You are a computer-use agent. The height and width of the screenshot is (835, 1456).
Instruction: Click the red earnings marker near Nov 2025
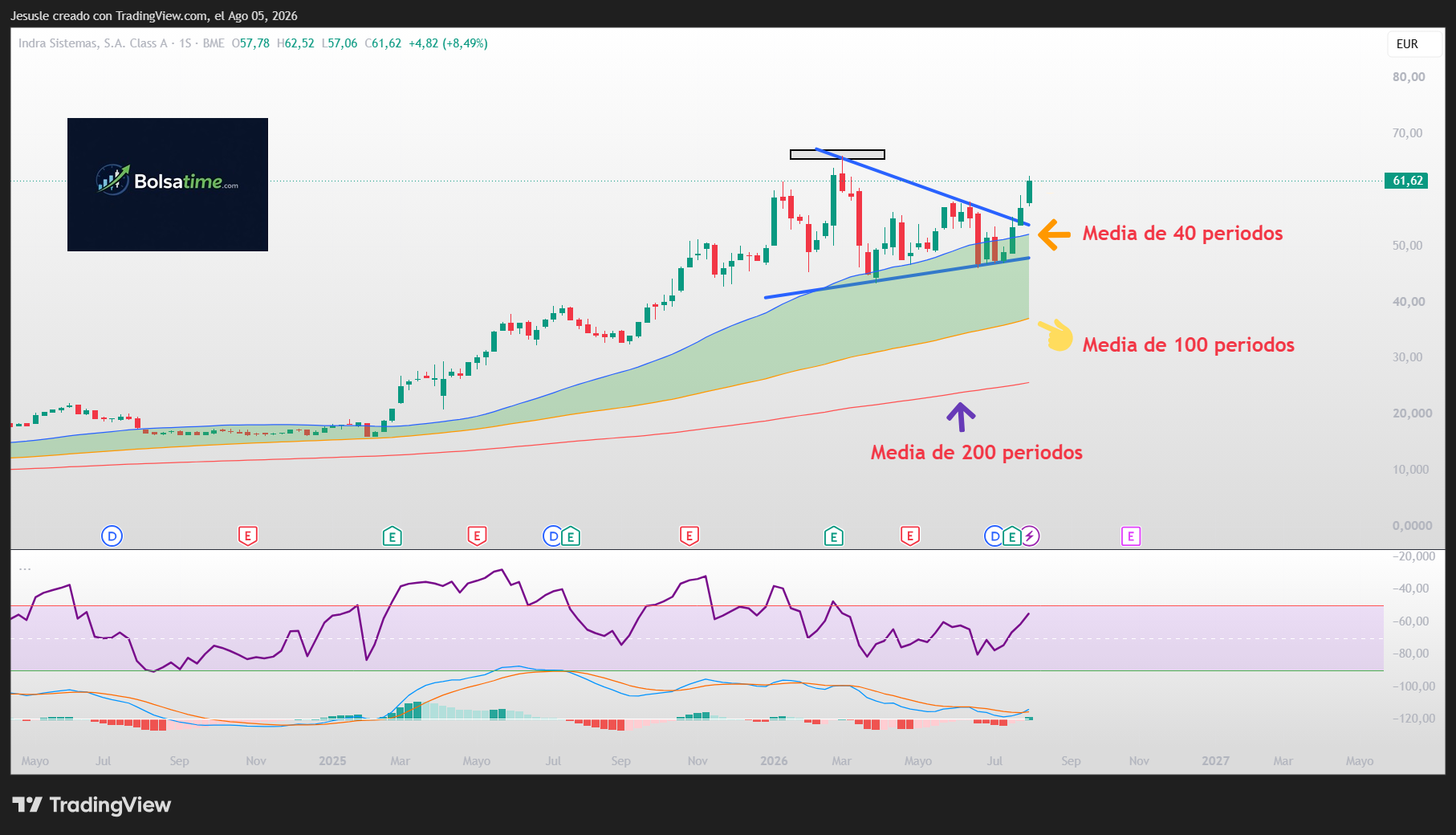pos(689,536)
